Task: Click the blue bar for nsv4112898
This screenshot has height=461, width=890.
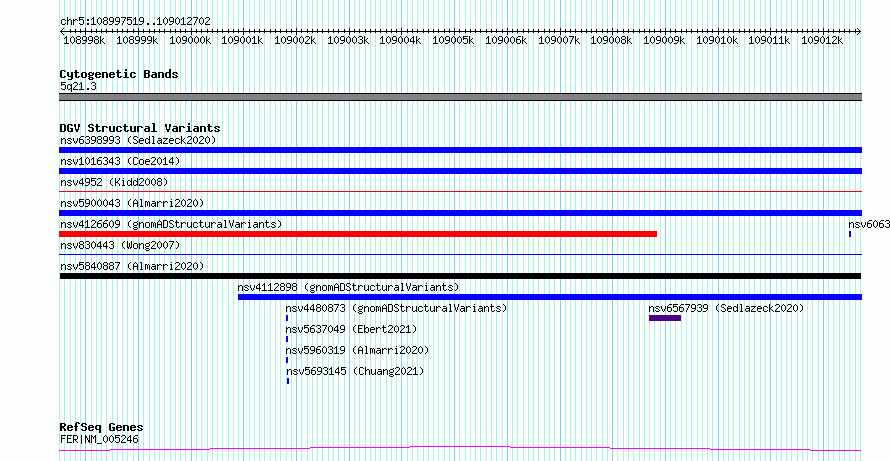Action: 550,297
